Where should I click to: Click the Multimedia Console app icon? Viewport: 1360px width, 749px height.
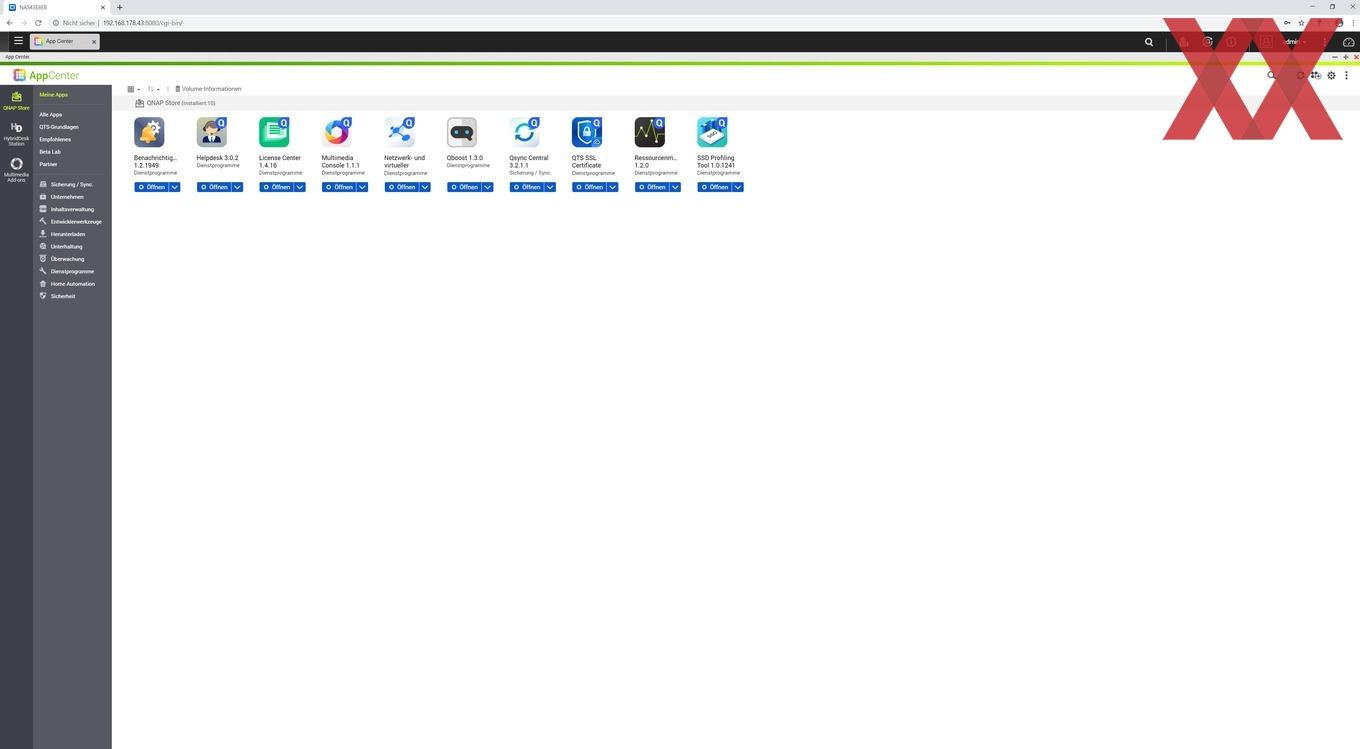click(337, 132)
